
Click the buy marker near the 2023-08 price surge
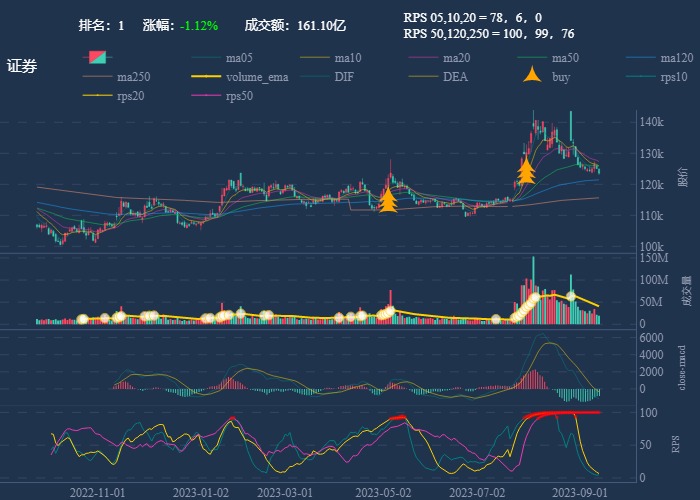[526, 172]
